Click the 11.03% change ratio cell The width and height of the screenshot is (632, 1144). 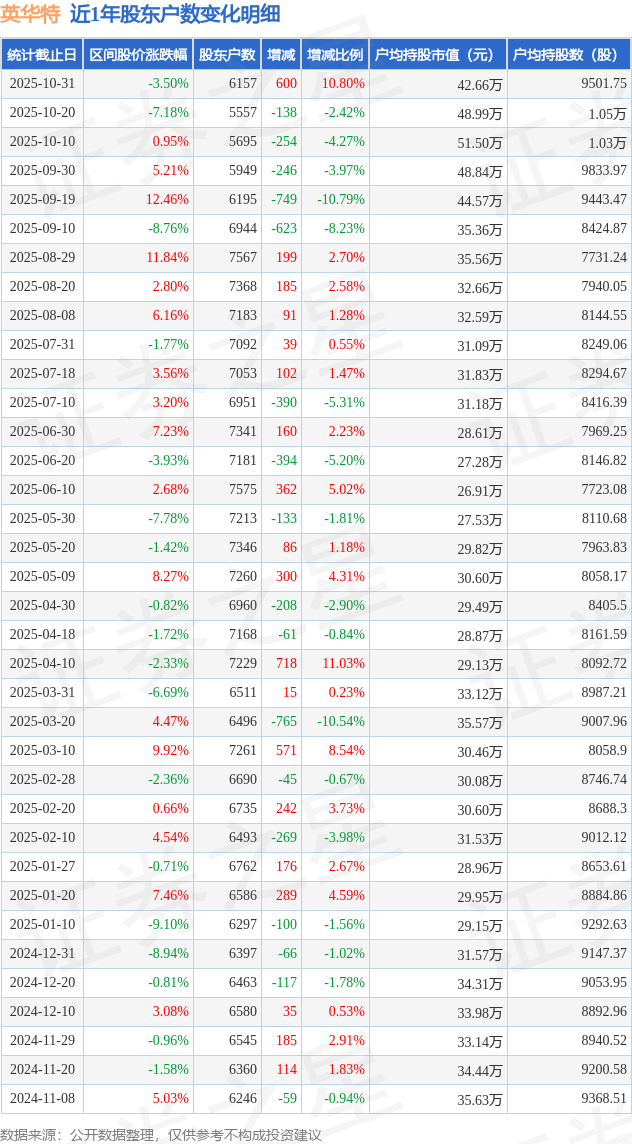pos(343,663)
